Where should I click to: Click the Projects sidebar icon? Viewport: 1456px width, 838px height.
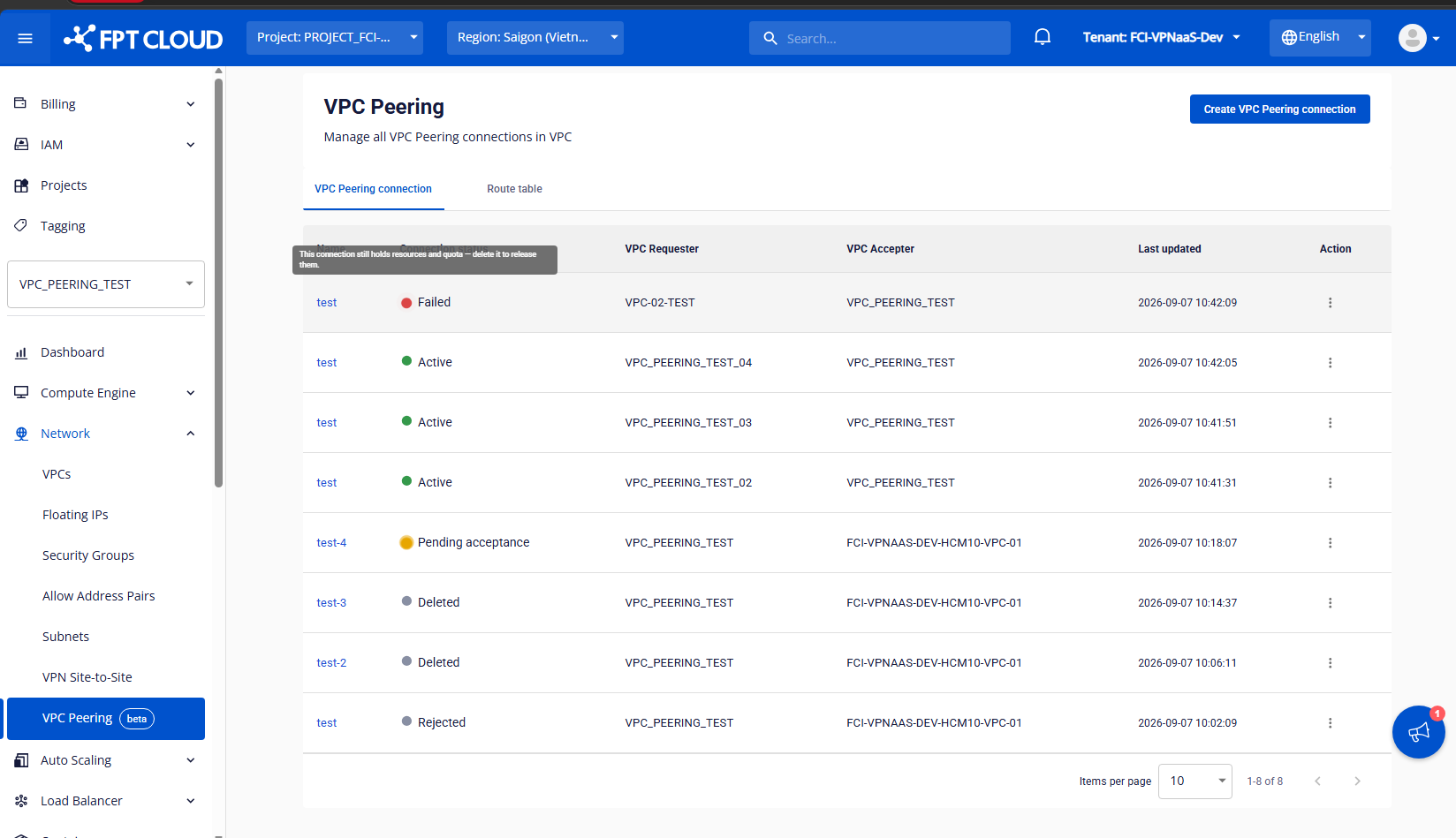click(x=21, y=185)
